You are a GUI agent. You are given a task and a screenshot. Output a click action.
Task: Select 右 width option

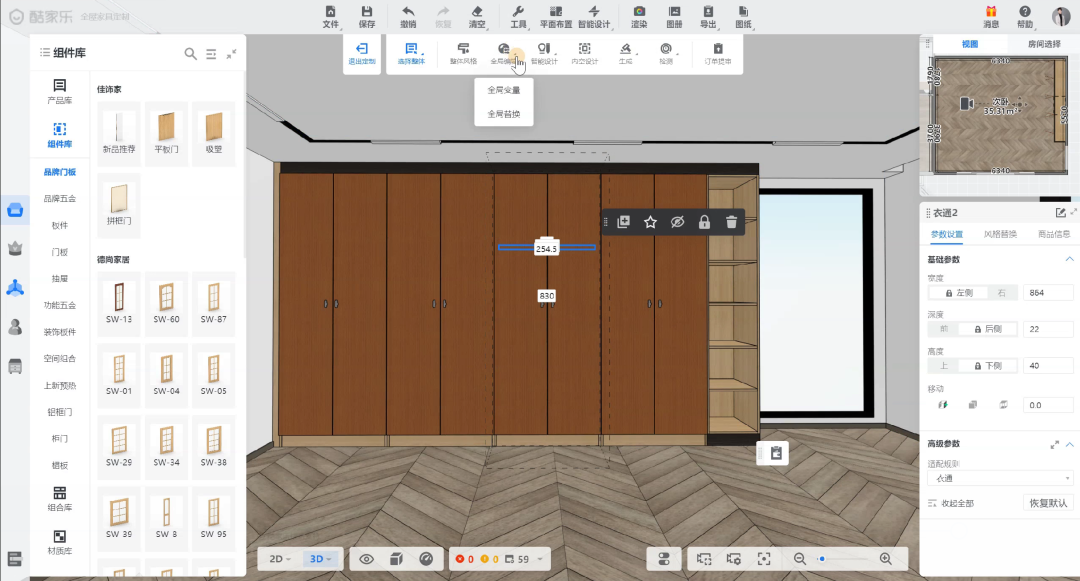[1002, 293]
